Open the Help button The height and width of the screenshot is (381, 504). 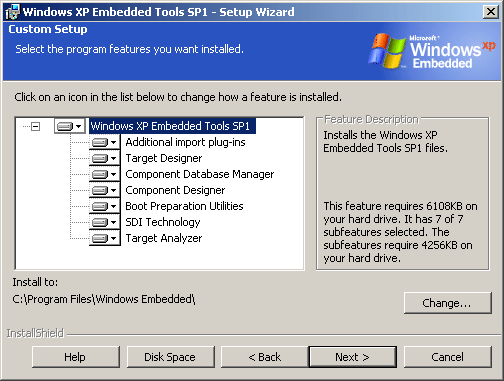tap(75, 357)
